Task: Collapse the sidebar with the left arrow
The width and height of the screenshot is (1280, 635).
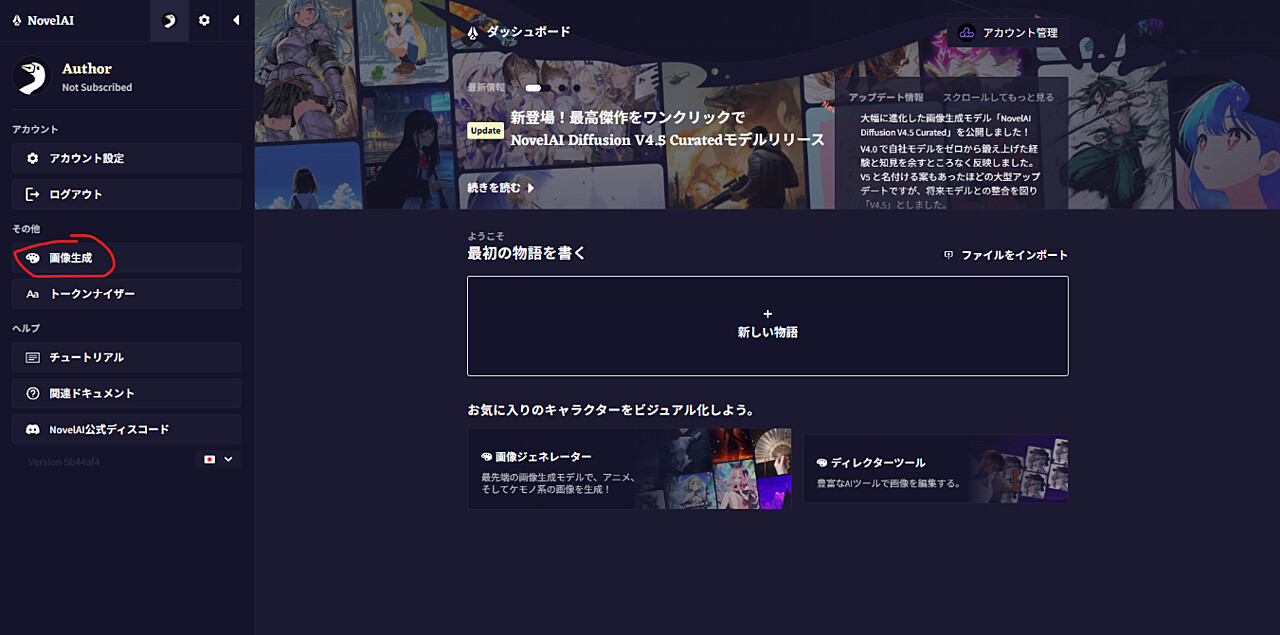Action: pyautogui.click(x=236, y=20)
